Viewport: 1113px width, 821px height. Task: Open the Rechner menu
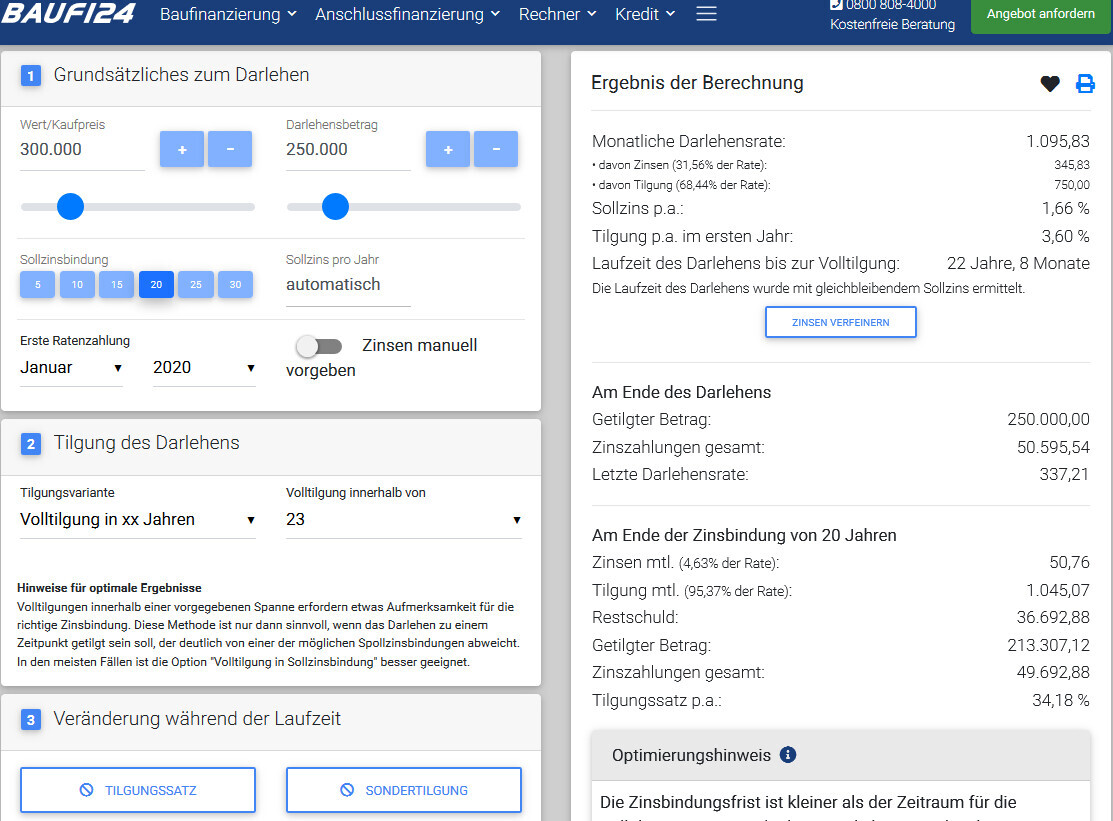pyautogui.click(x=557, y=14)
